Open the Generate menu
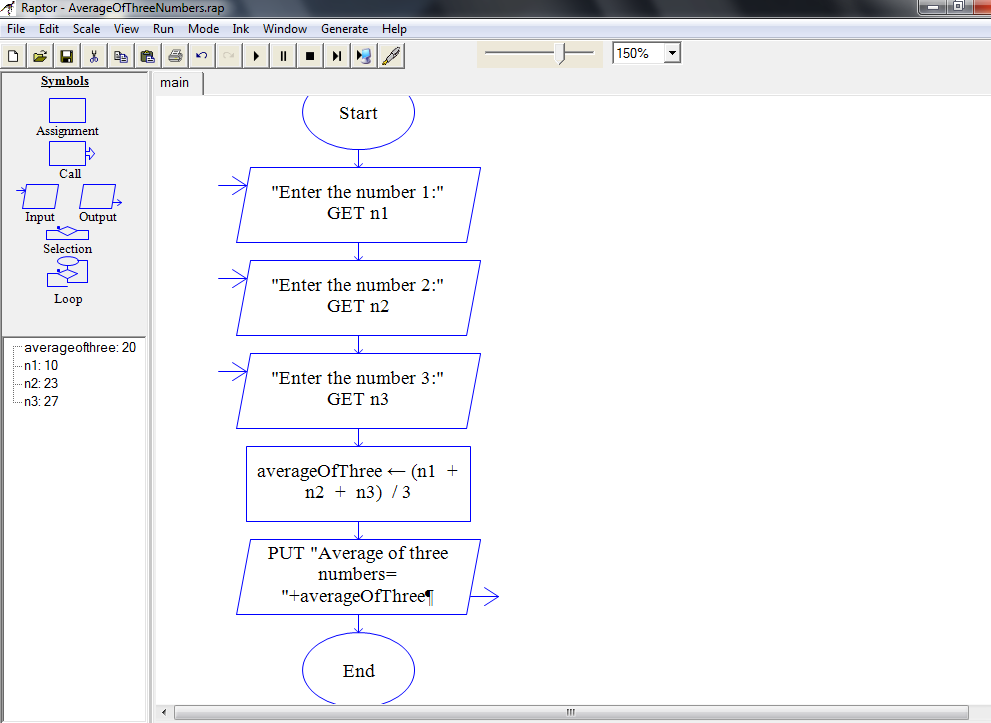 (x=345, y=29)
